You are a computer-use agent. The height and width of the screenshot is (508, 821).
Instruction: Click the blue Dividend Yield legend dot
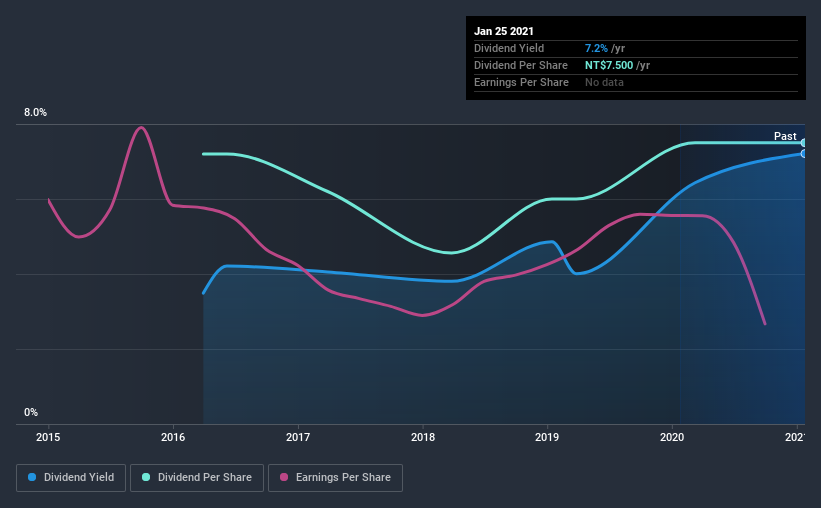tap(32, 477)
